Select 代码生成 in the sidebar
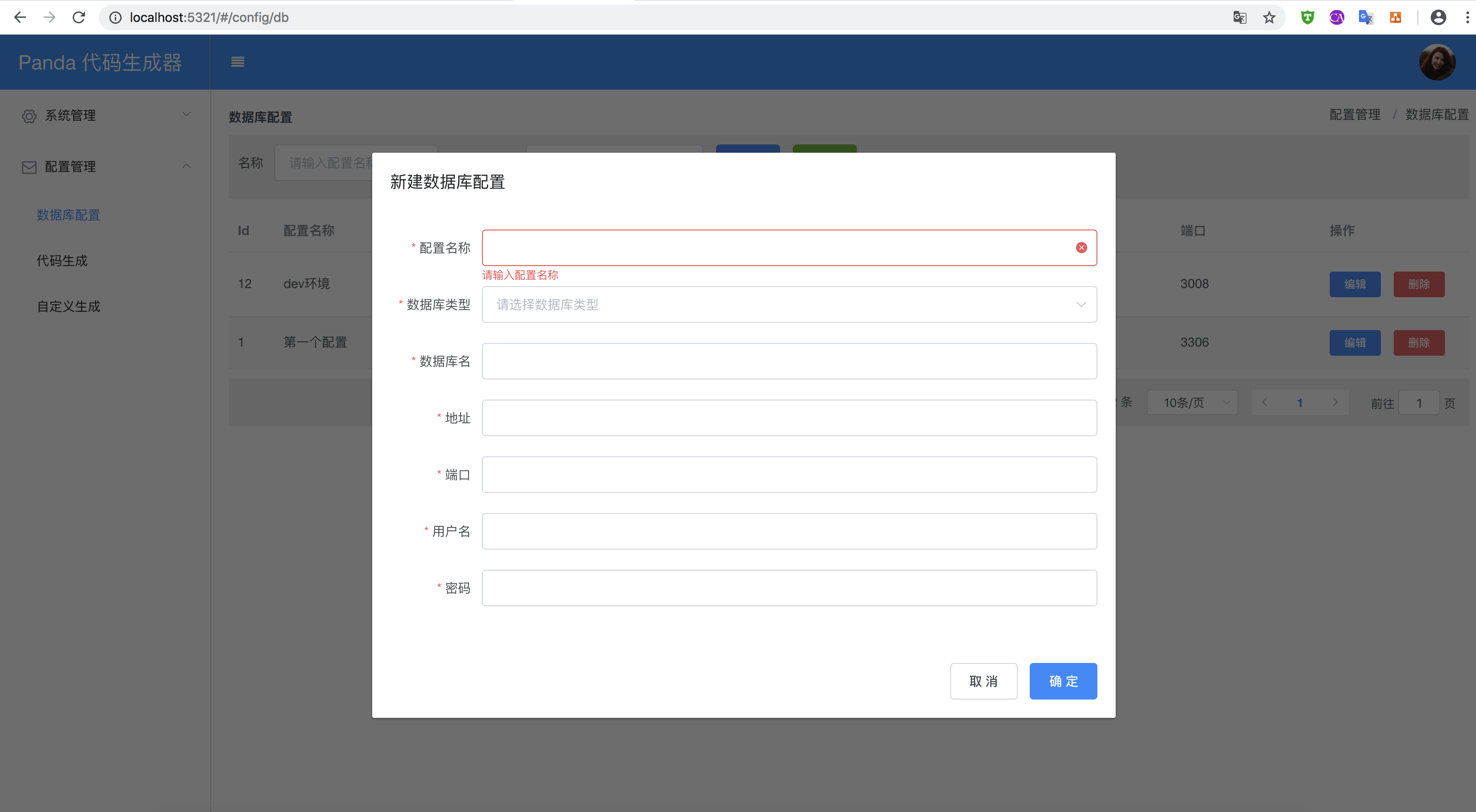 tap(62, 261)
